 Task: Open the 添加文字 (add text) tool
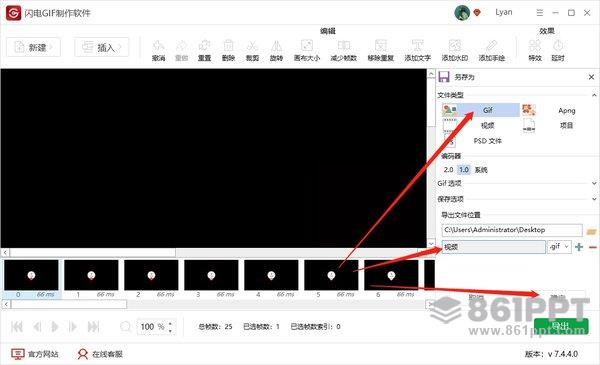click(x=417, y=50)
